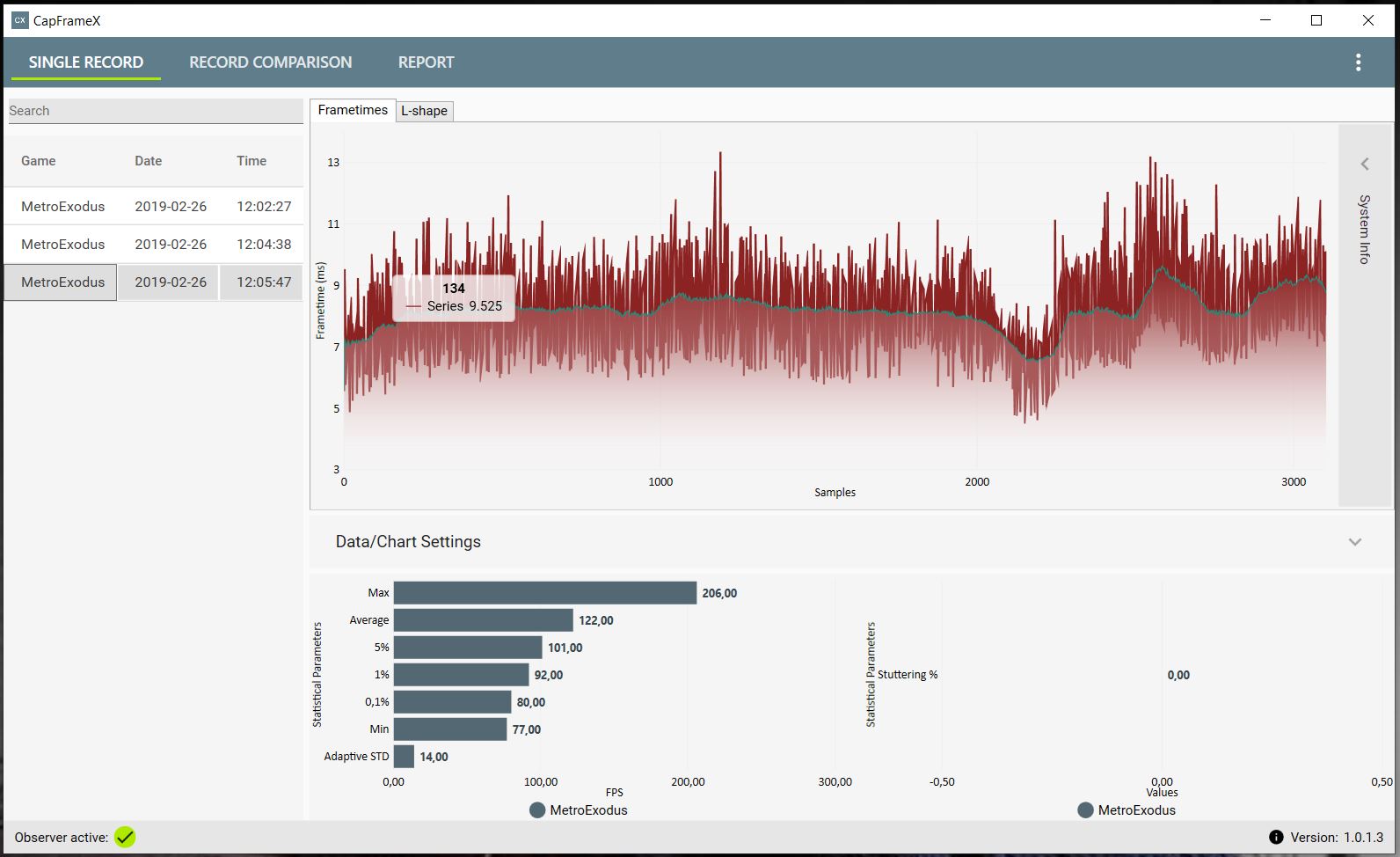Click the 2019-02-26 date of the 12:04:38 record
Viewport: 1400px width, 857px height.
[171, 244]
